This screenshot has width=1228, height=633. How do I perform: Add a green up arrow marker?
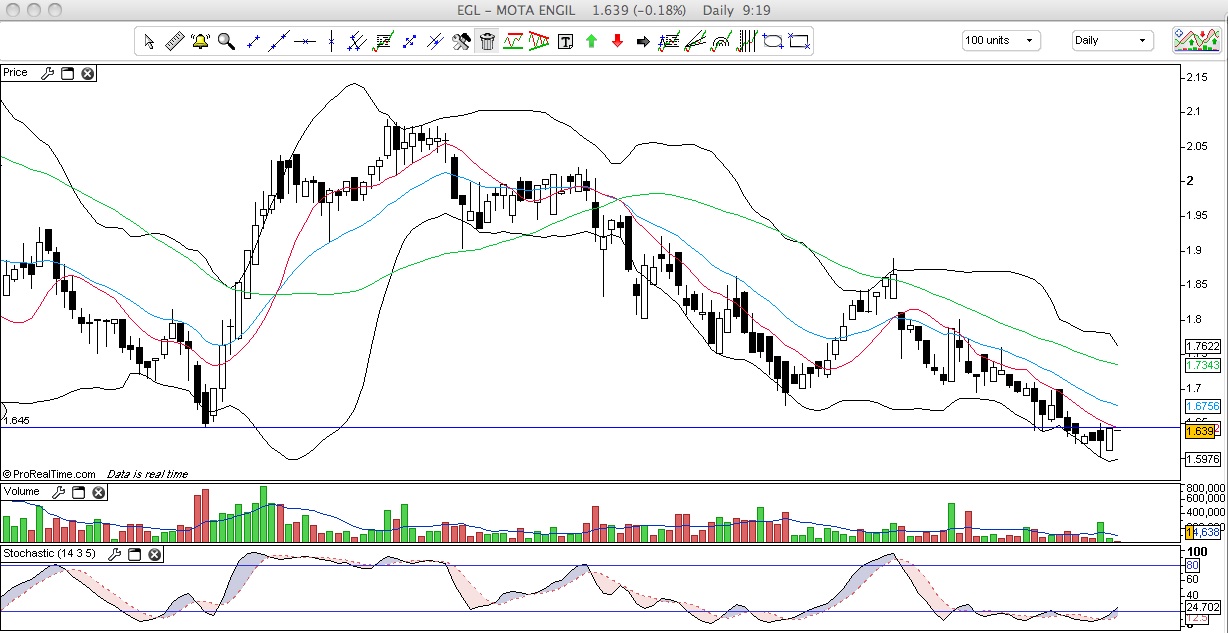[x=591, y=41]
